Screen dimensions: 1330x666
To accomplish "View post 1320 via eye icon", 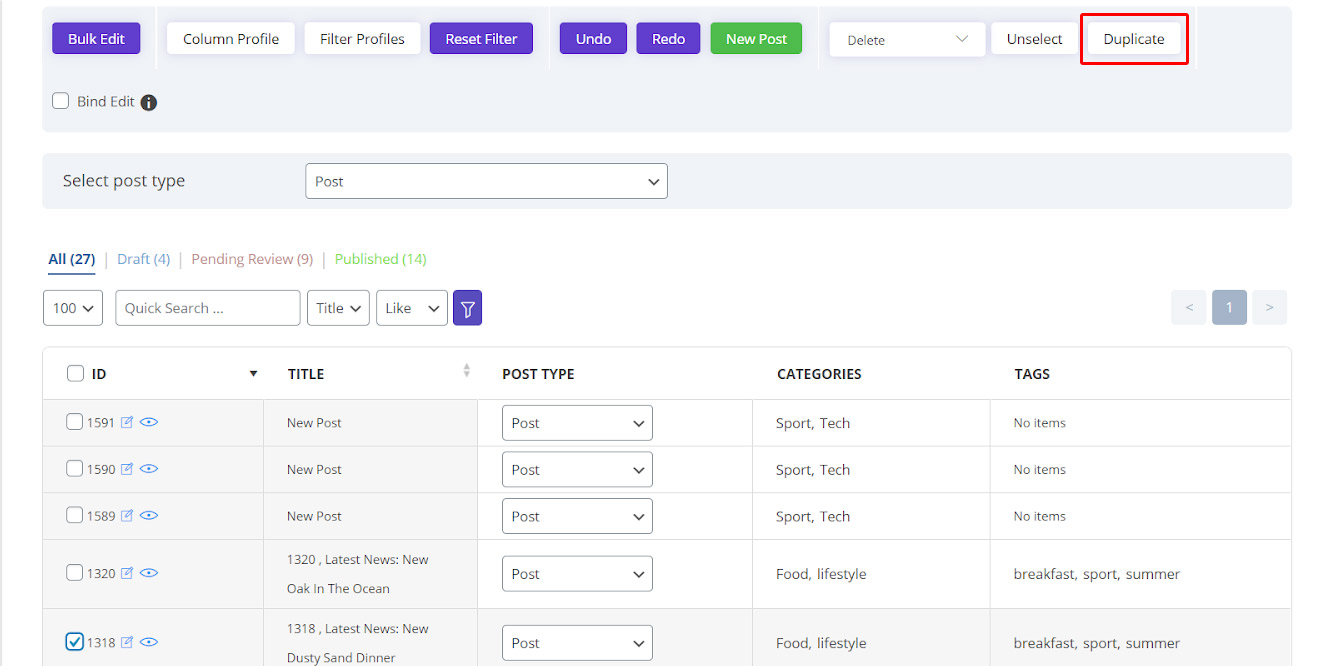I will 149,573.
